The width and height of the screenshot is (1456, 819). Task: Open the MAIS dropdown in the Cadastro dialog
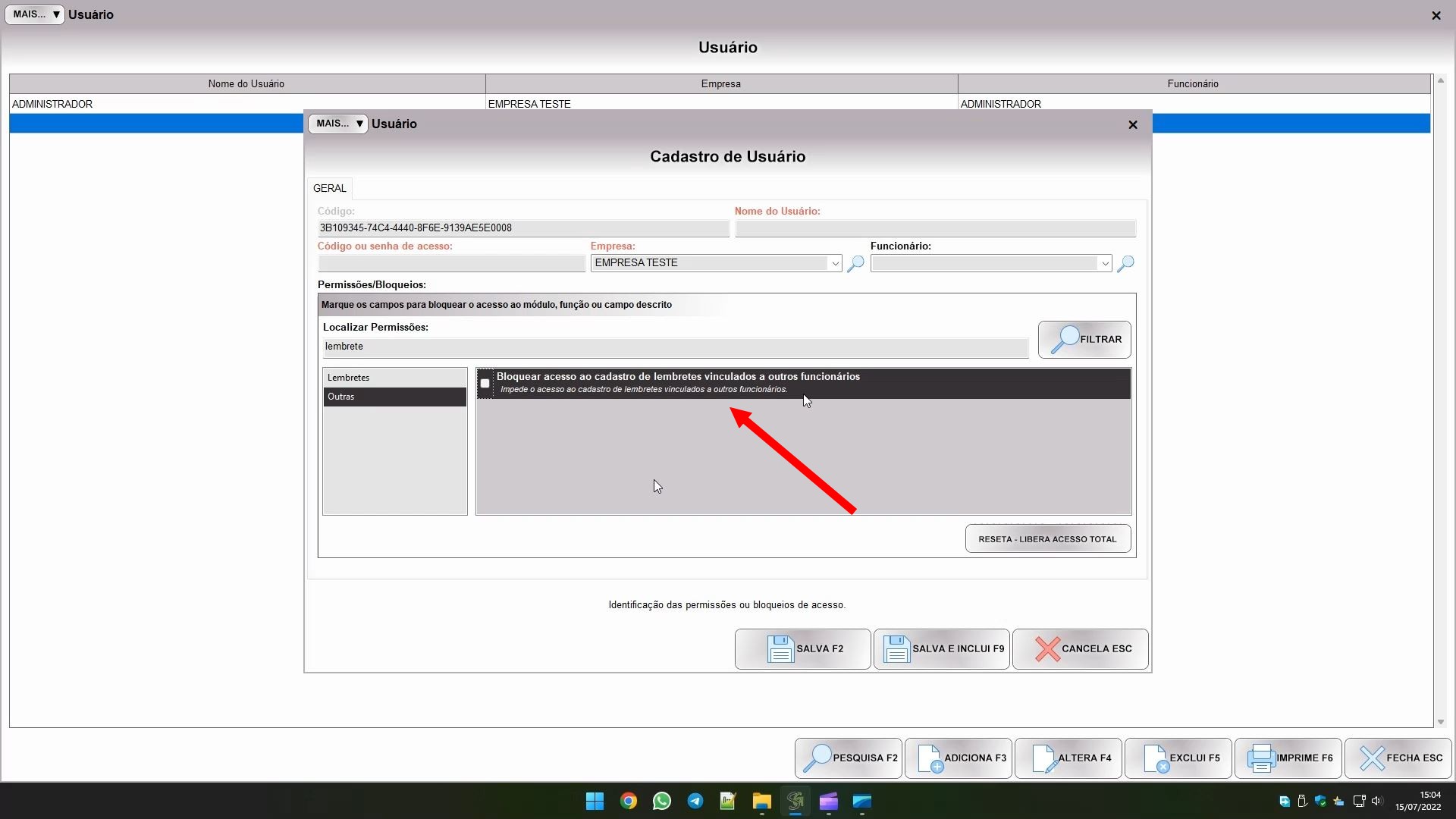click(x=338, y=124)
